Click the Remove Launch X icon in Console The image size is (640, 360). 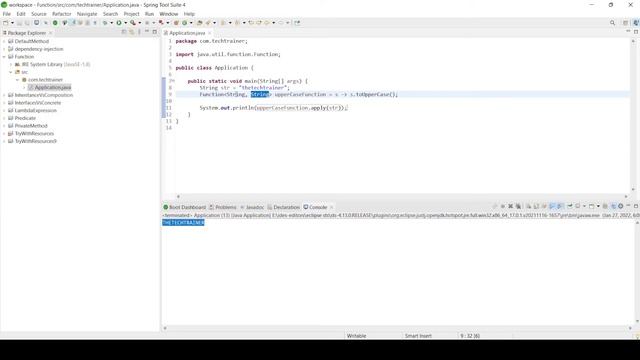coord(511,207)
